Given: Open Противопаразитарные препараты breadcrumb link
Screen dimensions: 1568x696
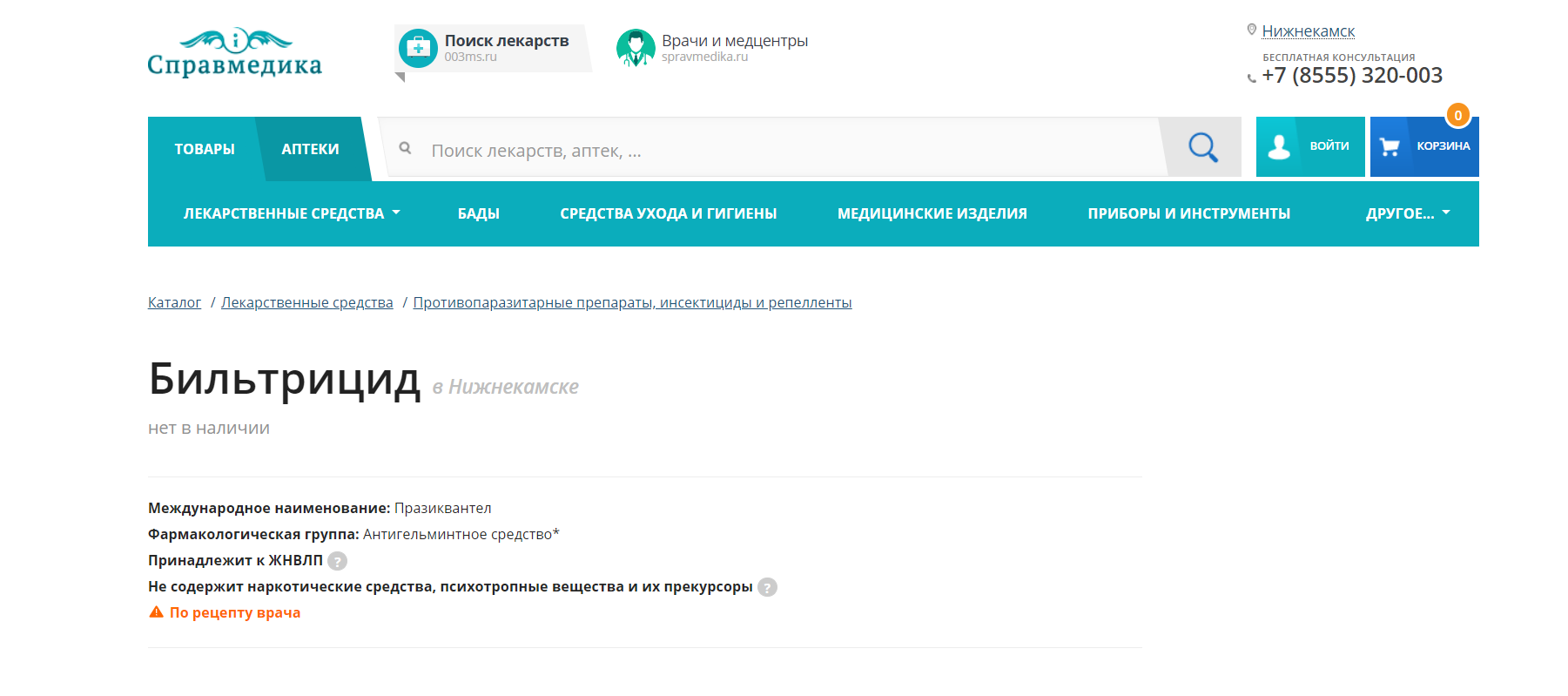Looking at the screenshot, I should coord(633,302).
